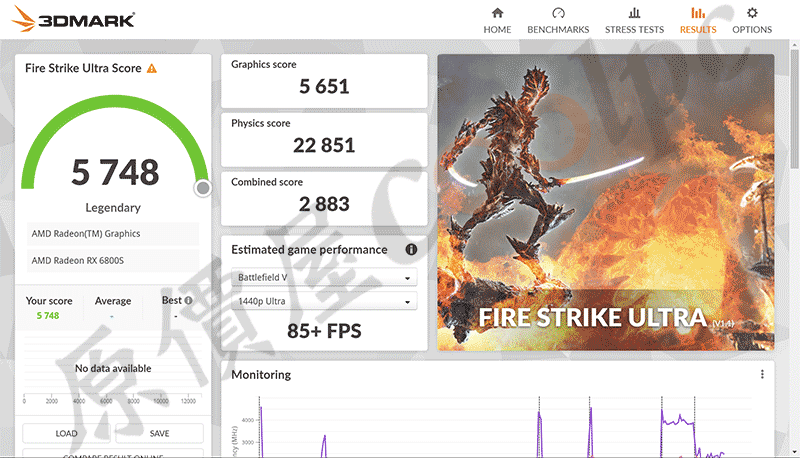800x458 pixels.
Task: Open the 1440p Ultra resolution dropdown
Action: [x=324, y=301]
